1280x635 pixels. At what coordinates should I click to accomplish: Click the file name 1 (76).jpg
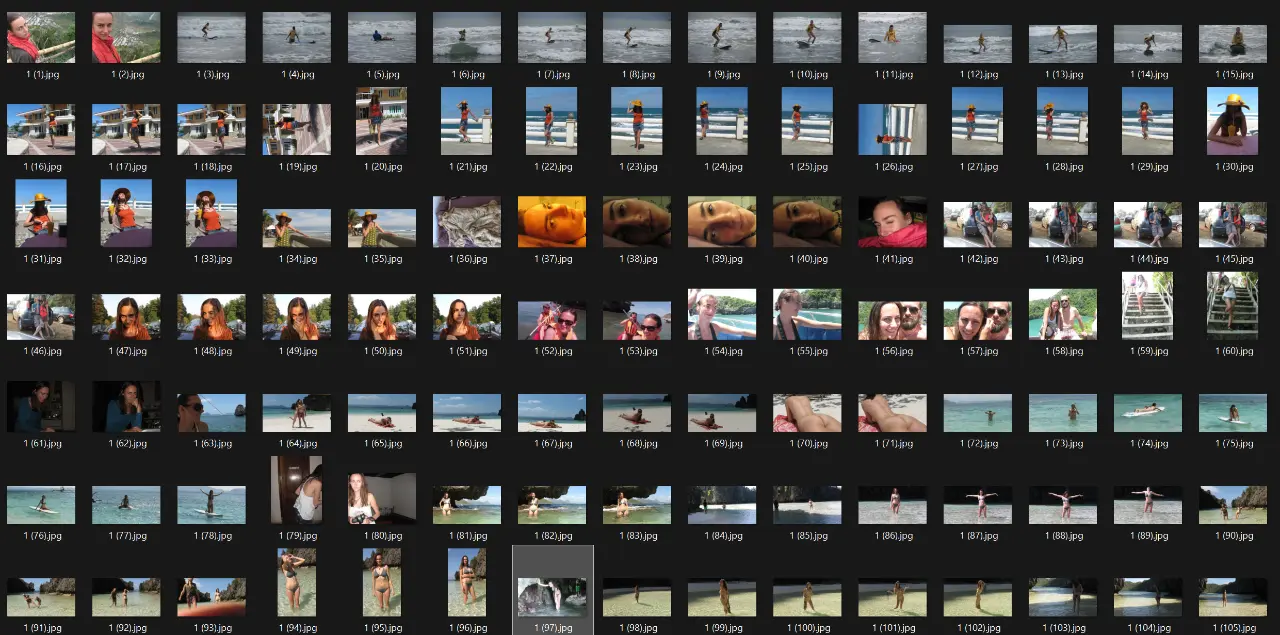pyautogui.click(x=41, y=535)
